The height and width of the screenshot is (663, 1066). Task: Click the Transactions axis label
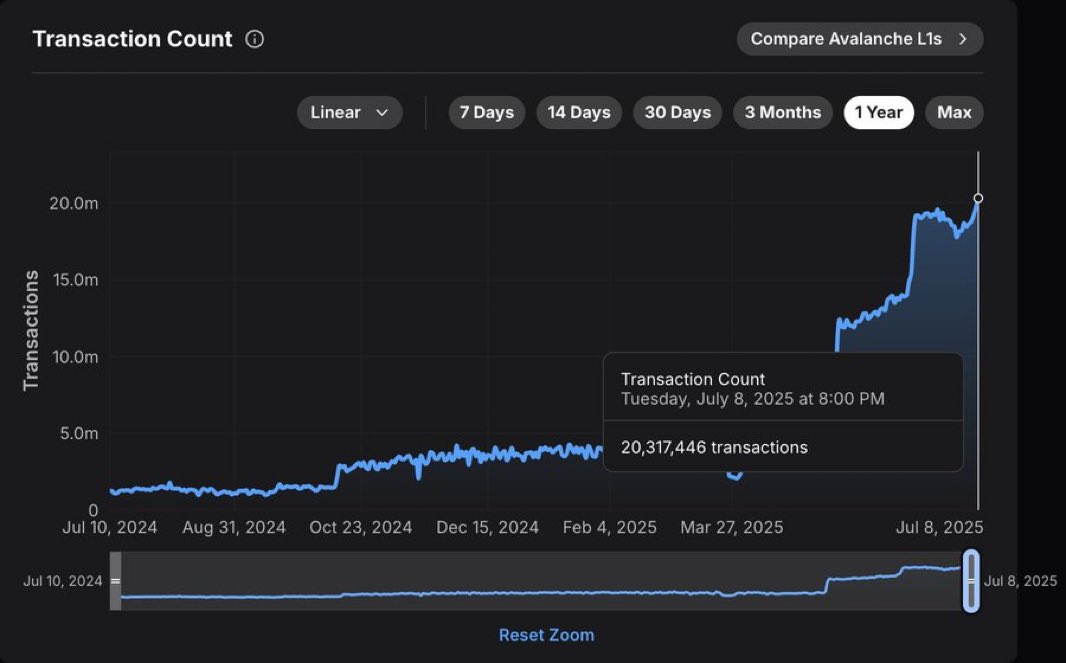pyautogui.click(x=32, y=327)
